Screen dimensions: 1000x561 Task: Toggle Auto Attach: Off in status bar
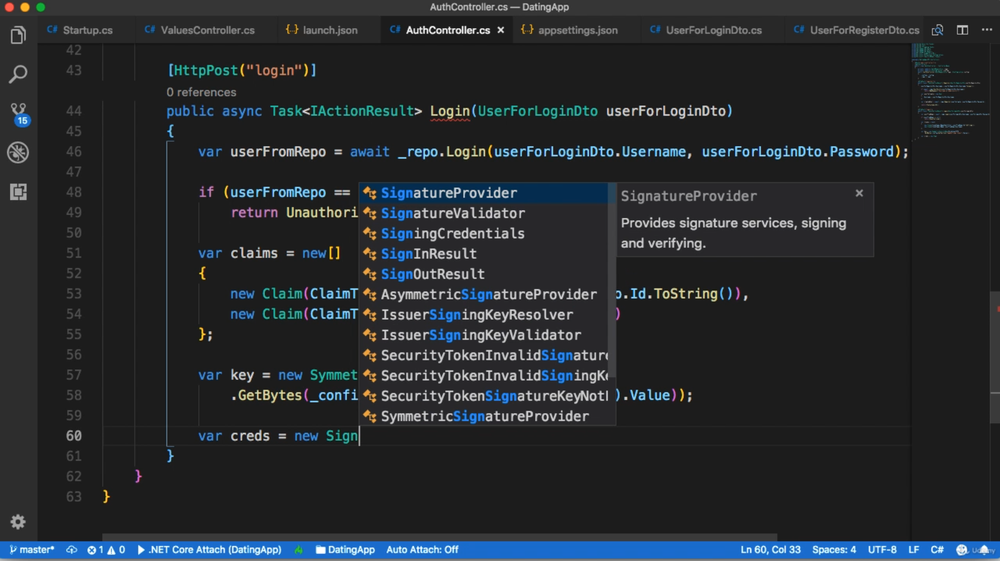pos(422,550)
